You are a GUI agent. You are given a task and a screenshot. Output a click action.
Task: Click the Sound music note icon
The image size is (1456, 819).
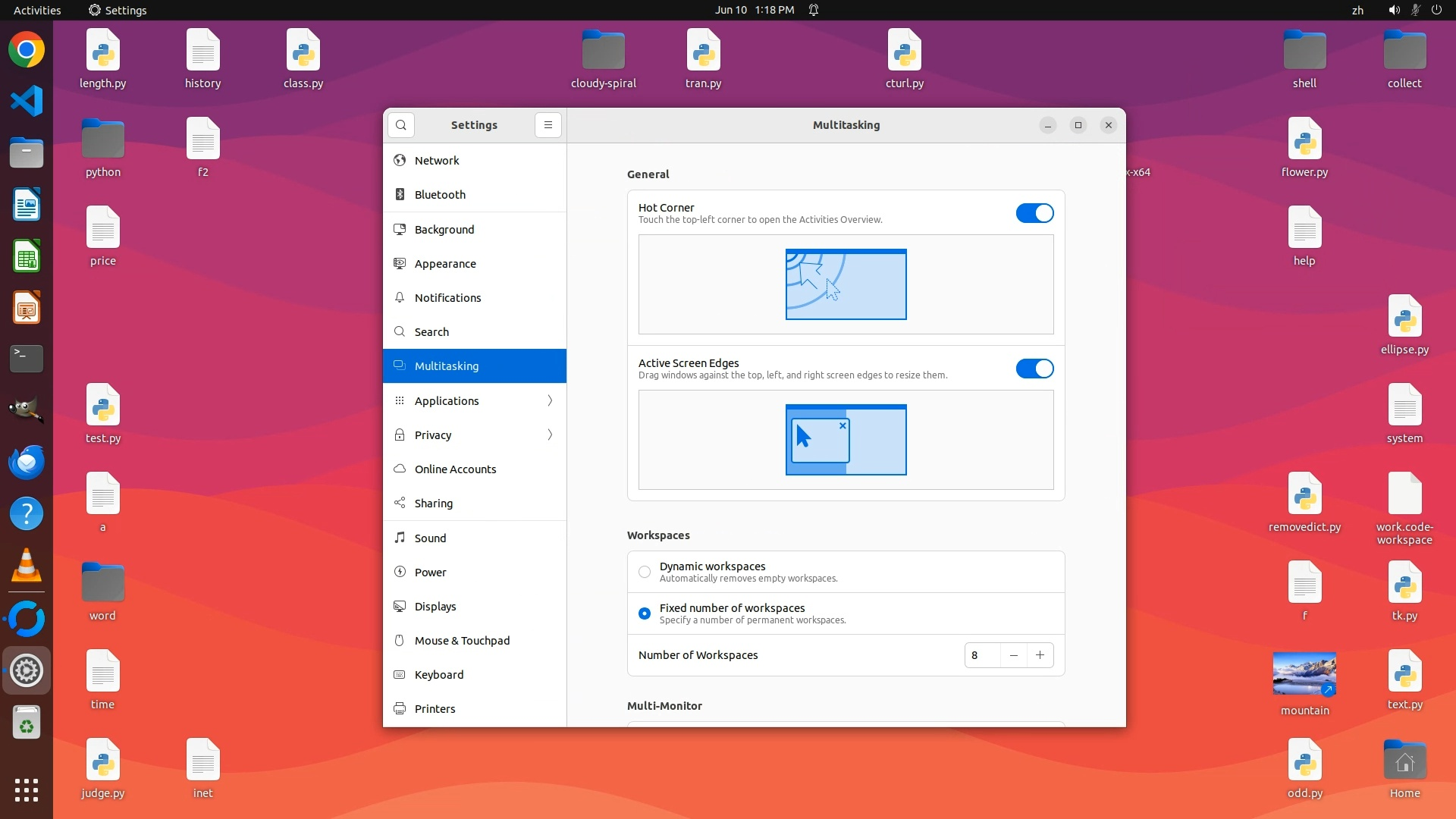click(x=400, y=538)
